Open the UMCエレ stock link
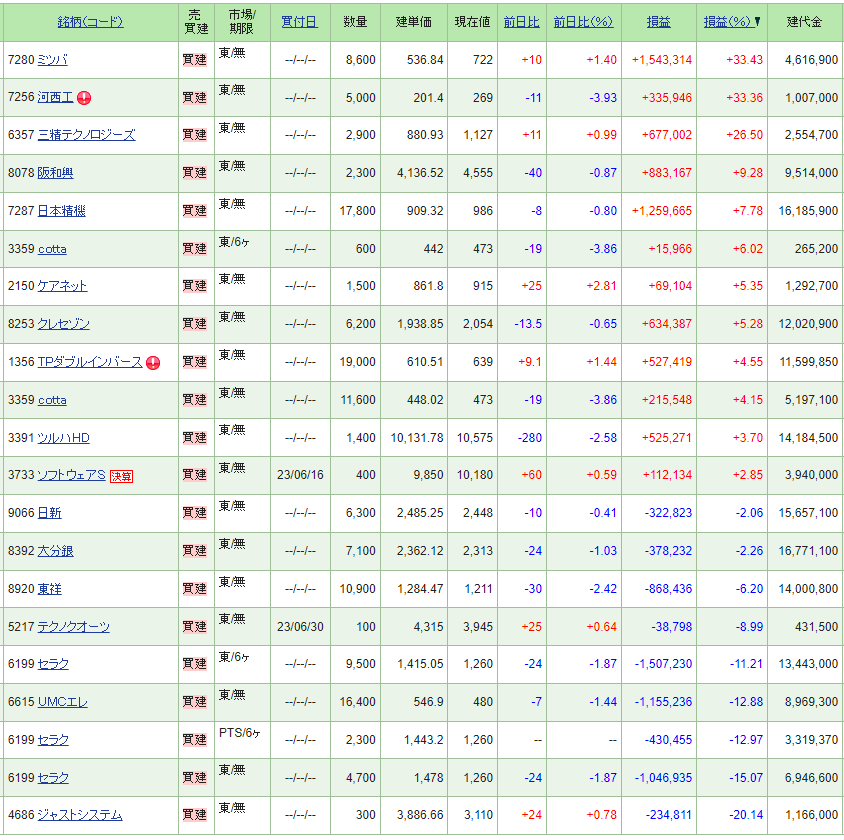This screenshot has width=844, height=840. coord(62,702)
